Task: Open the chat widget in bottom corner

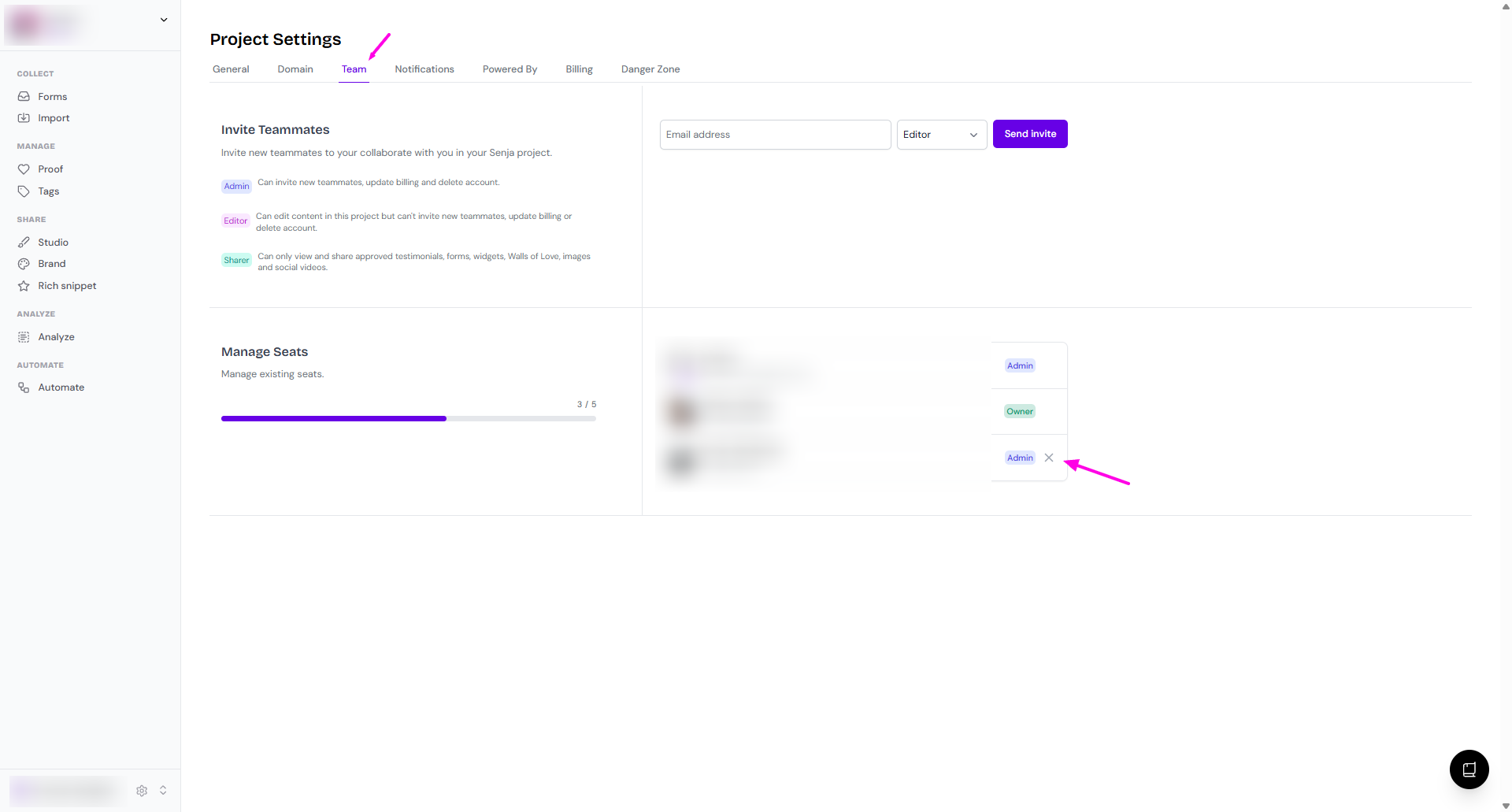Action: tap(1469, 769)
